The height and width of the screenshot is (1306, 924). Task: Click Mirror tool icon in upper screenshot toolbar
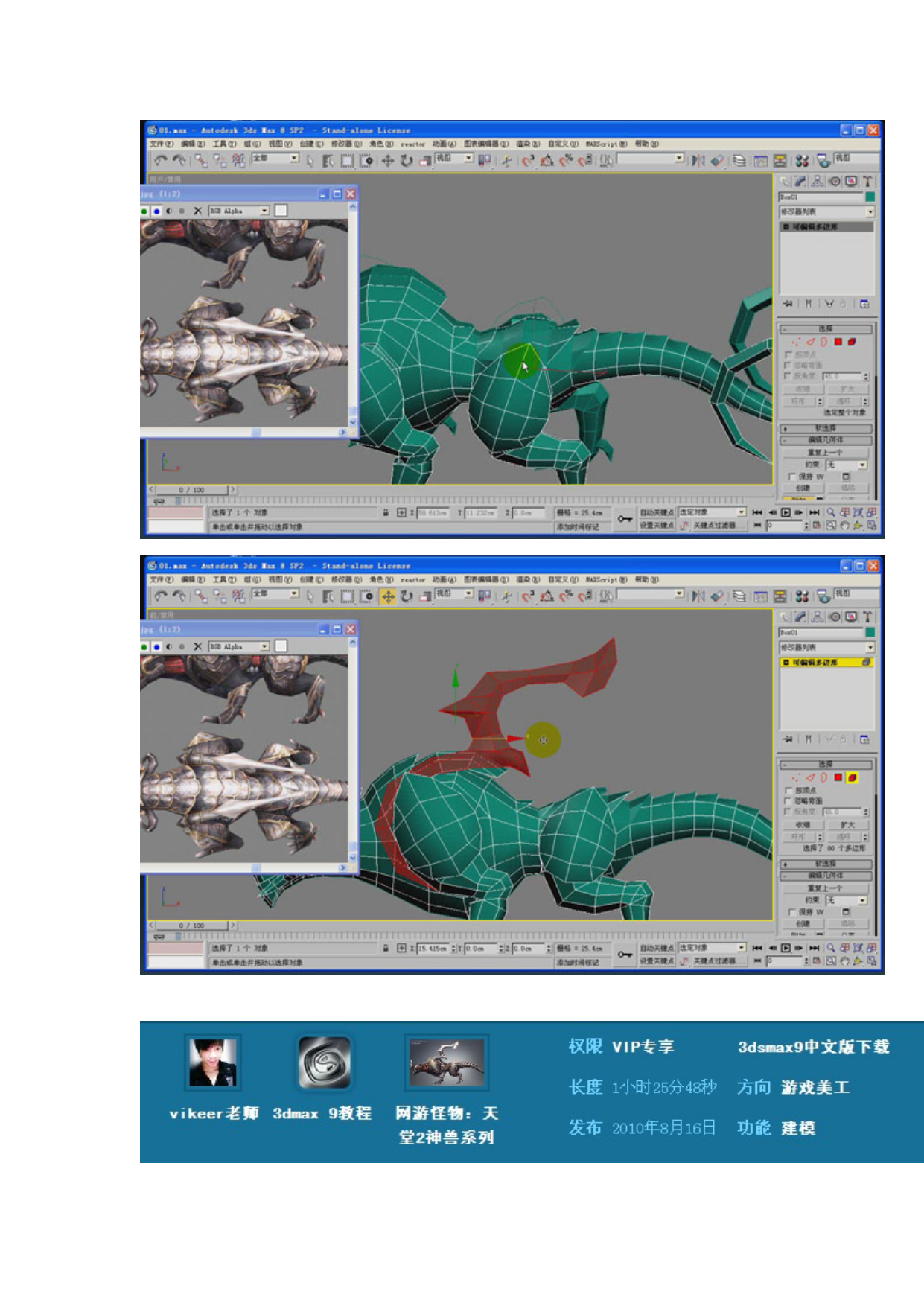click(698, 160)
